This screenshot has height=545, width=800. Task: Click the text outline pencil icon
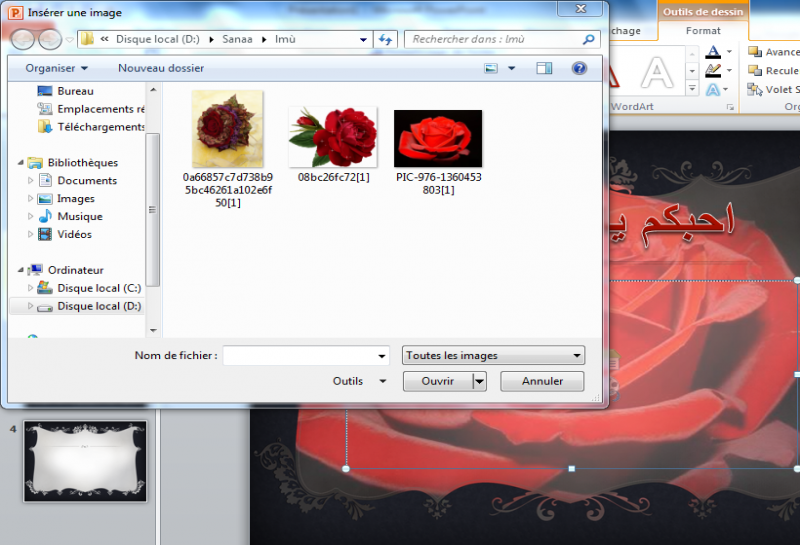[713, 71]
